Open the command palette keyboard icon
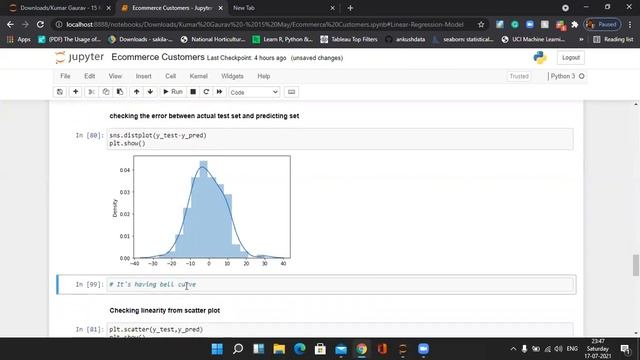Viewport: 640px width, 360px height. tap(291, 92)
